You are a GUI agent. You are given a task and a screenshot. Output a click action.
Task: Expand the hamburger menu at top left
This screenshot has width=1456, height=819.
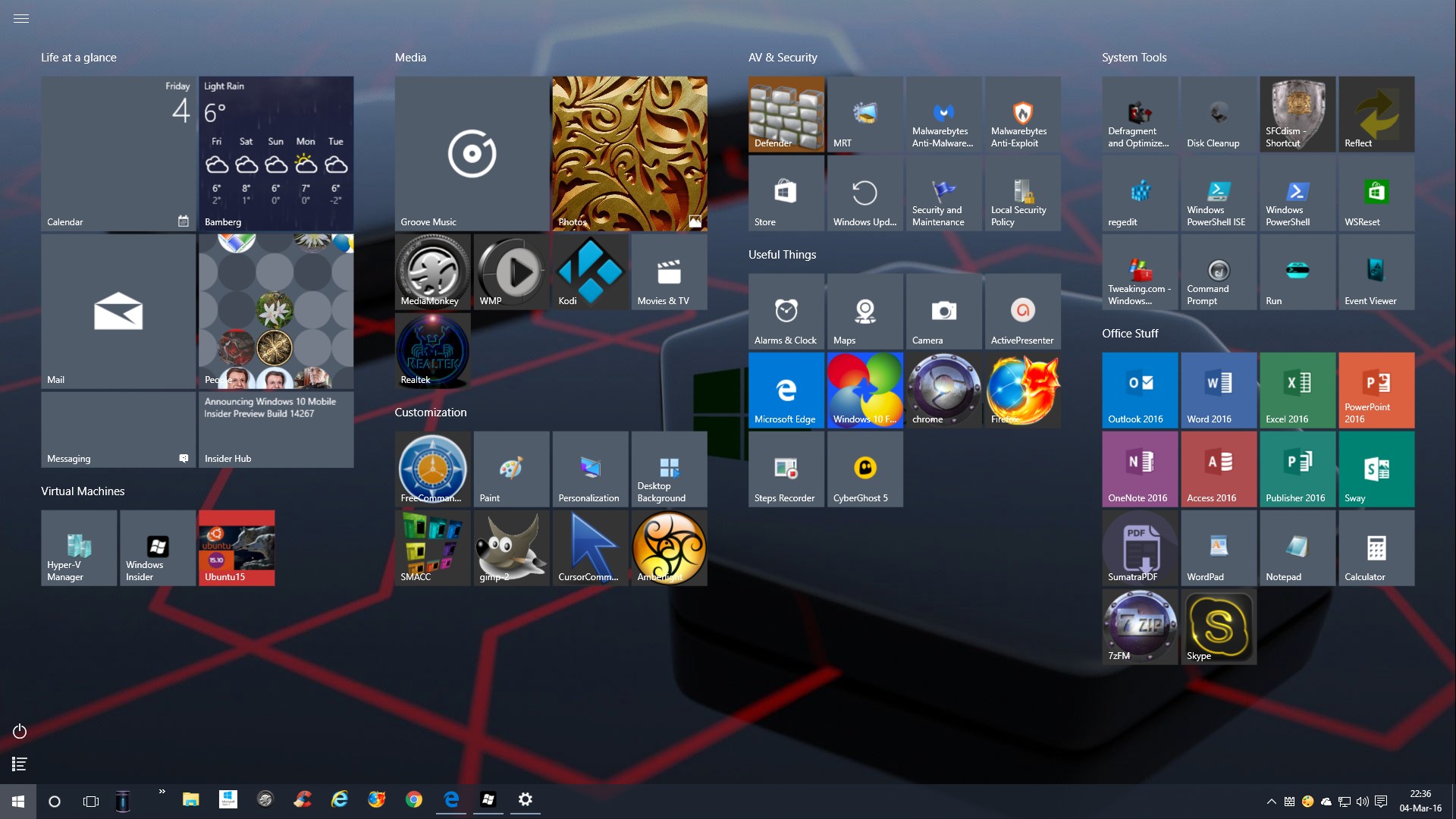(21, 18)
